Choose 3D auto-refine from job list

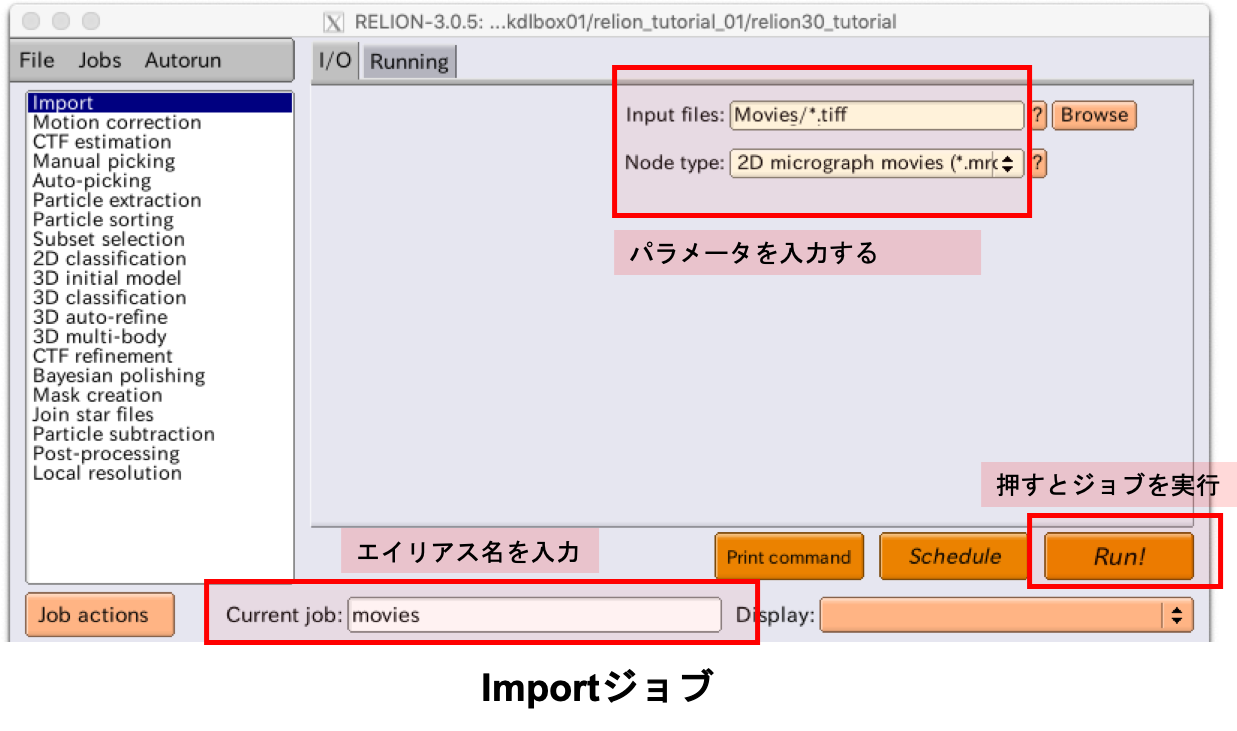pyautogui.click(x=161, y=318)
